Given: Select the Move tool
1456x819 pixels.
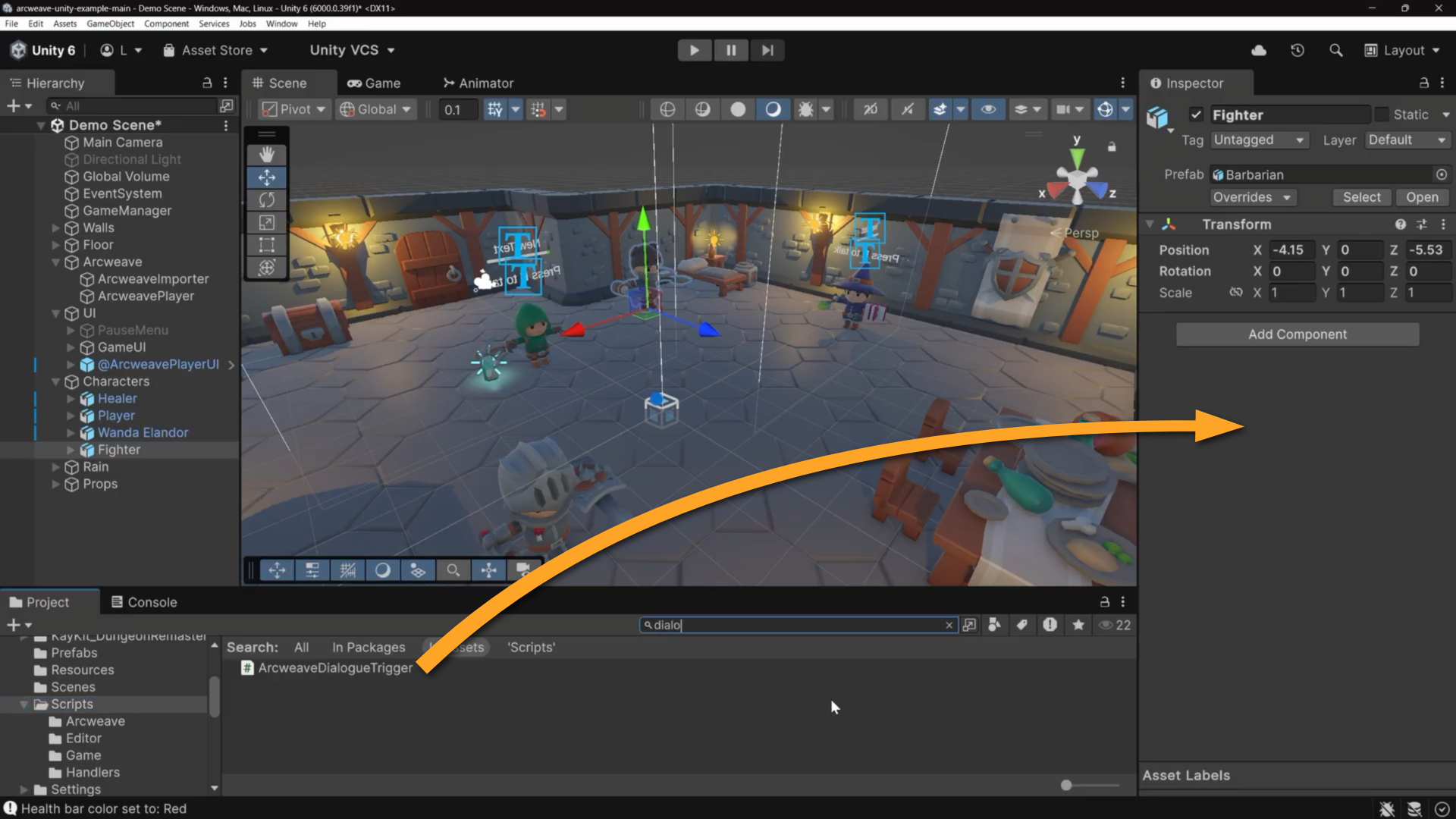Looking at the screenshot, I should tap(266, 177).
